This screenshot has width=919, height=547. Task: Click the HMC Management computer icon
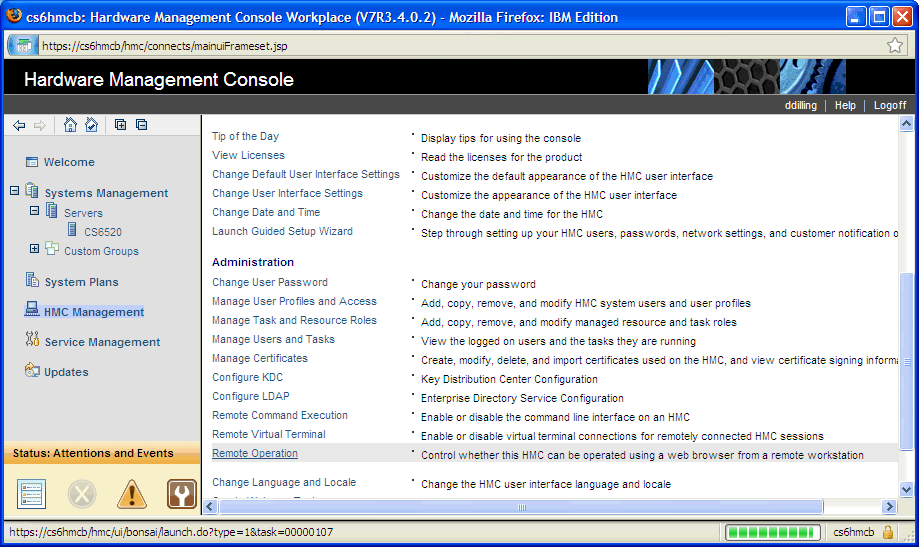click(x=32, y=309)
